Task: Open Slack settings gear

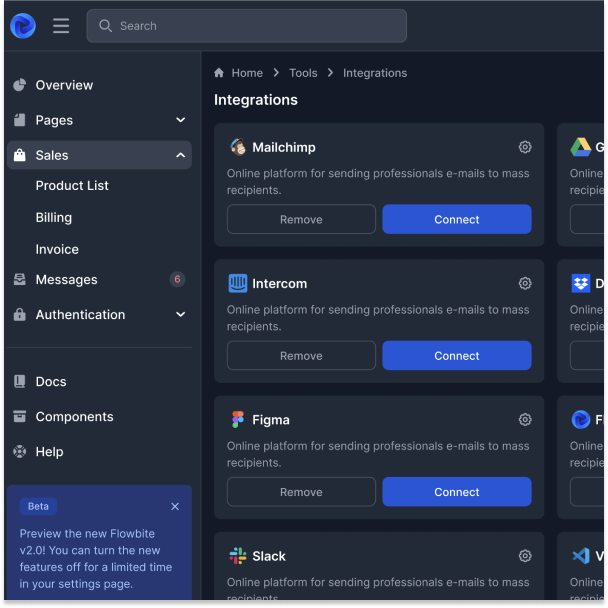Action: (525, 556)
